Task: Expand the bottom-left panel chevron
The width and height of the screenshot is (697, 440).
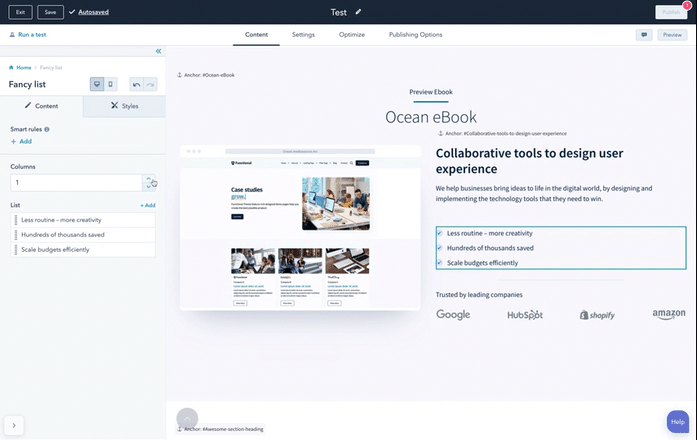Action: pos(14,425)
